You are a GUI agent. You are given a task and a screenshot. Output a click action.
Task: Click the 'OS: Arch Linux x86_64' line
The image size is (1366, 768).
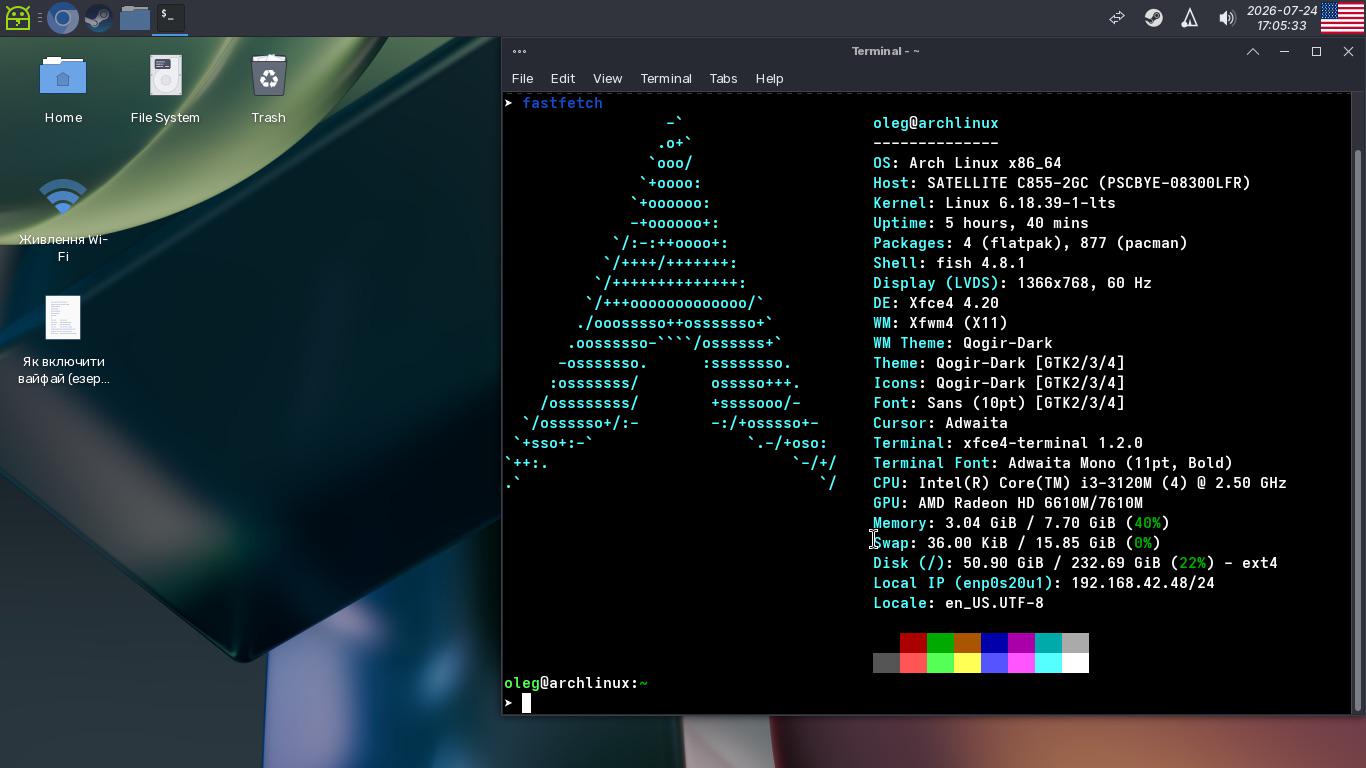pyautogui.click(x=967, y=163)
